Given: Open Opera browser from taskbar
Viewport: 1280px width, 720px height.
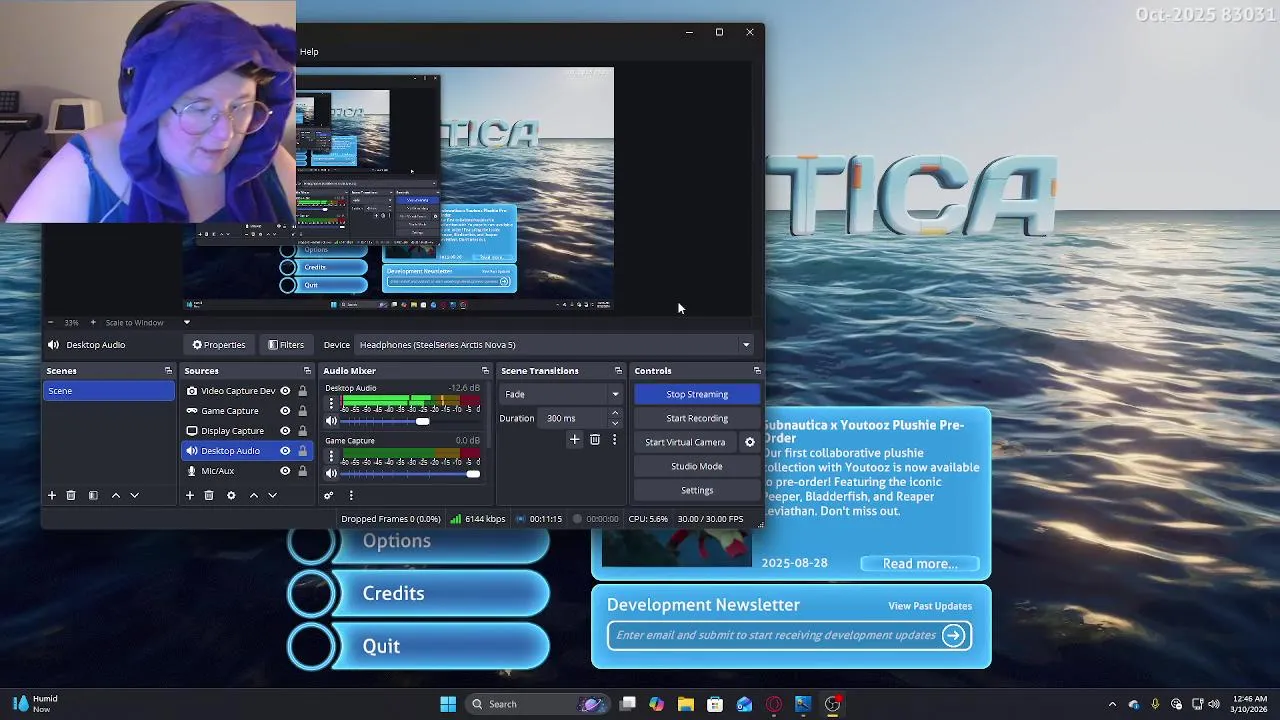Looking at the screenshot, I should pos(774,704).
